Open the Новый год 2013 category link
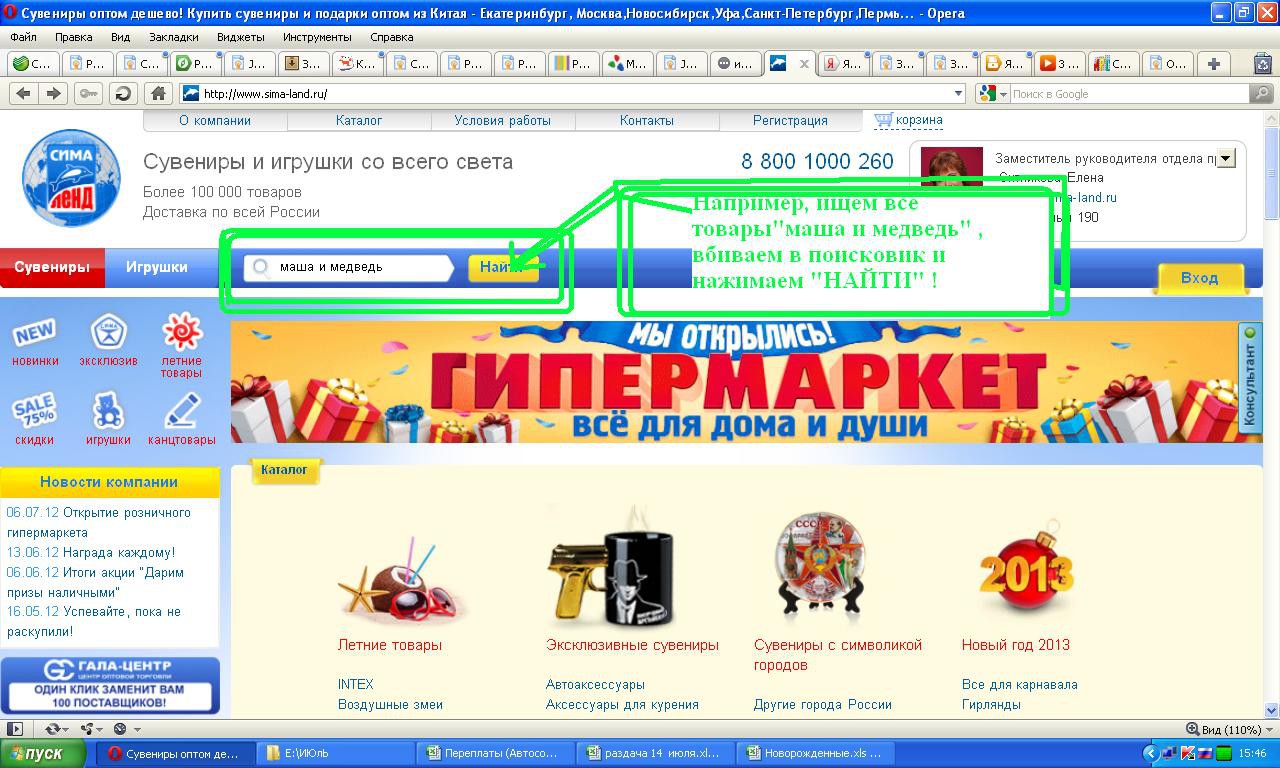 point(1016,645)
